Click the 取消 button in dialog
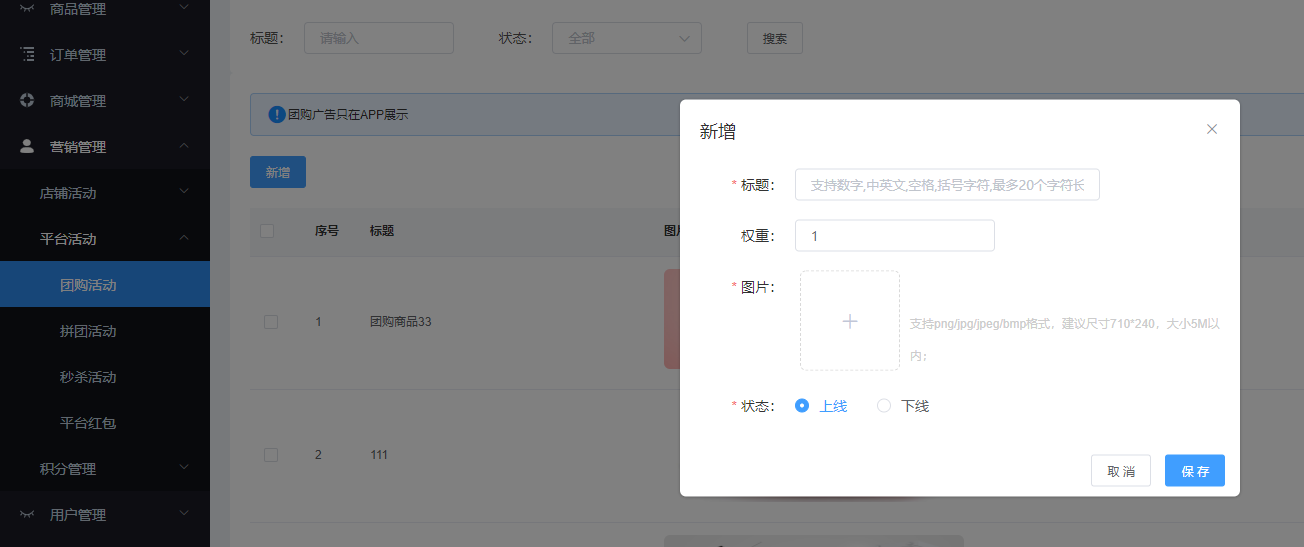1304x547 pixels. pos(1120,471)
